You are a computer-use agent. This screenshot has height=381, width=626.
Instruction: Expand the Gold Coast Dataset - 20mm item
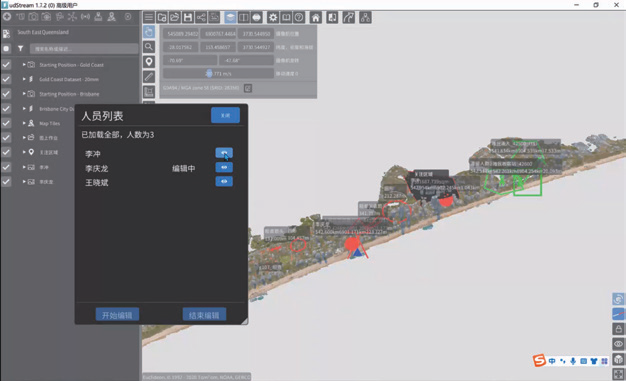click(x=24, y=79)
